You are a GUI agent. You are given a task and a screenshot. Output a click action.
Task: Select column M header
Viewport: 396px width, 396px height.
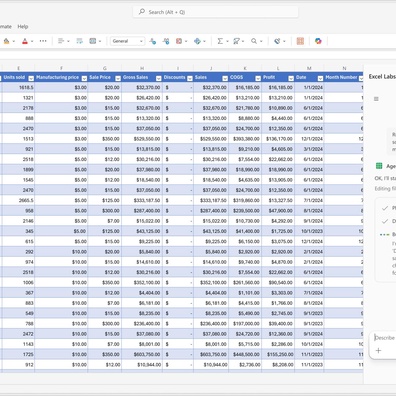point(309,68)
